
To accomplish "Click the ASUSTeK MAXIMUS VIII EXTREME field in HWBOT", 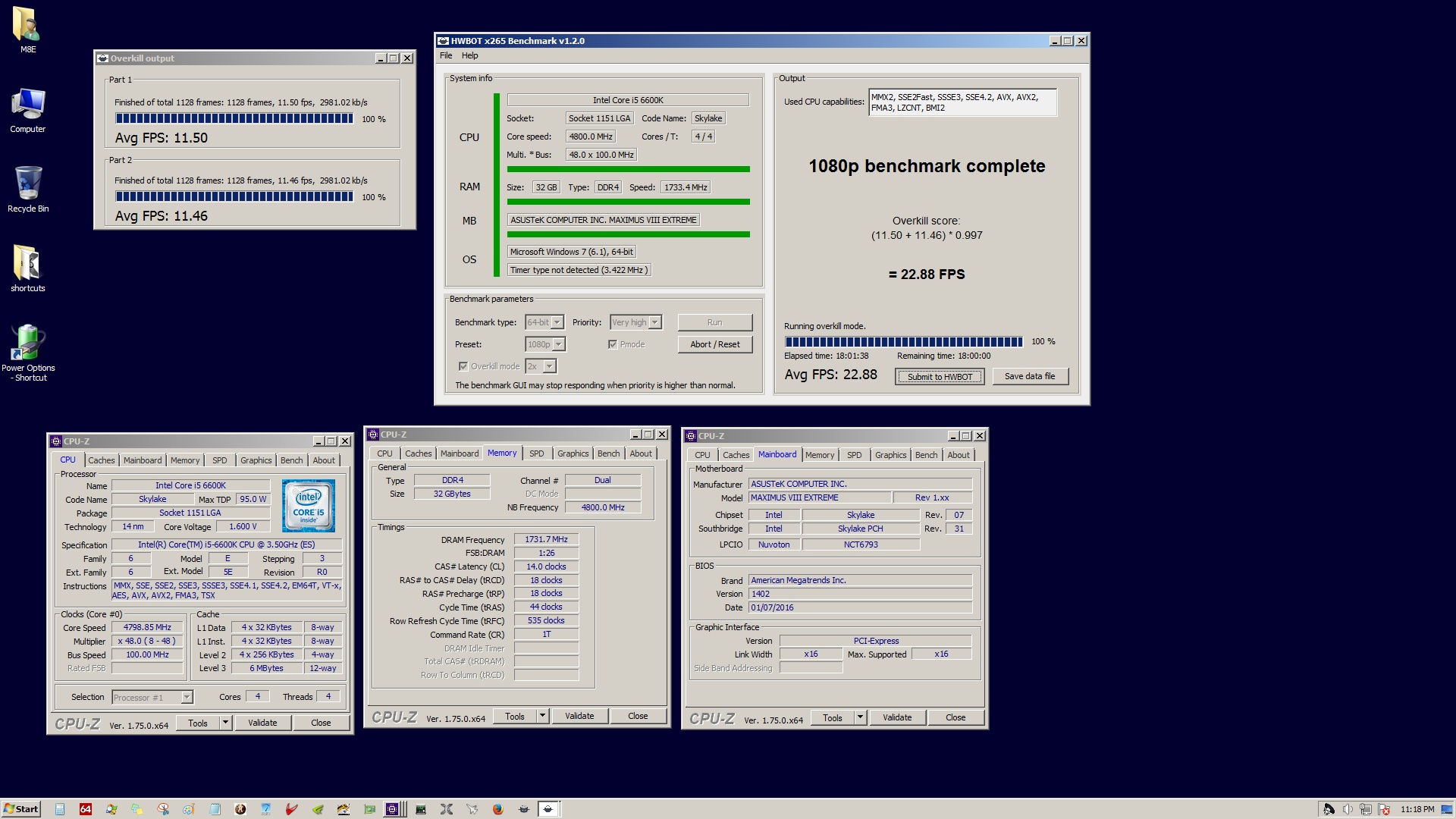I will 604,220.
